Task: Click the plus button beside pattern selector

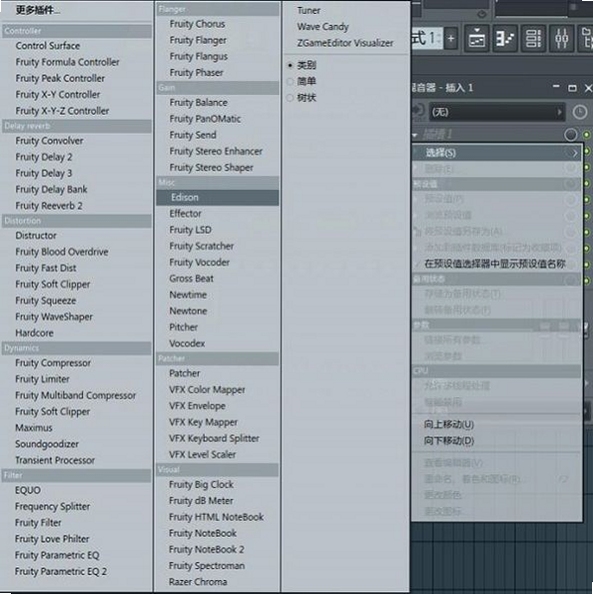Action: pyautogui.click(x=451, y=38)
